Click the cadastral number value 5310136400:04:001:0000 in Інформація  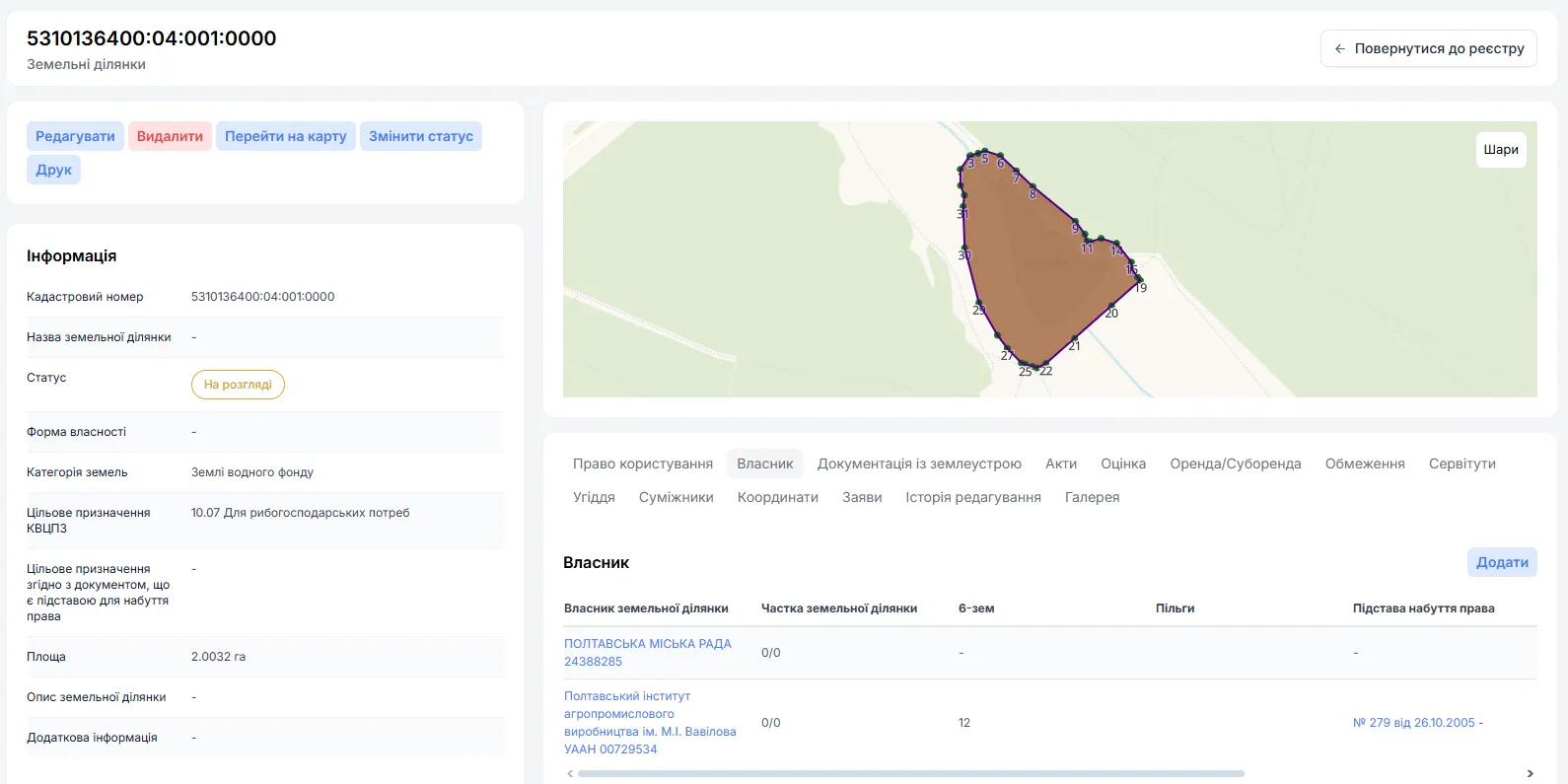[263, 297]
